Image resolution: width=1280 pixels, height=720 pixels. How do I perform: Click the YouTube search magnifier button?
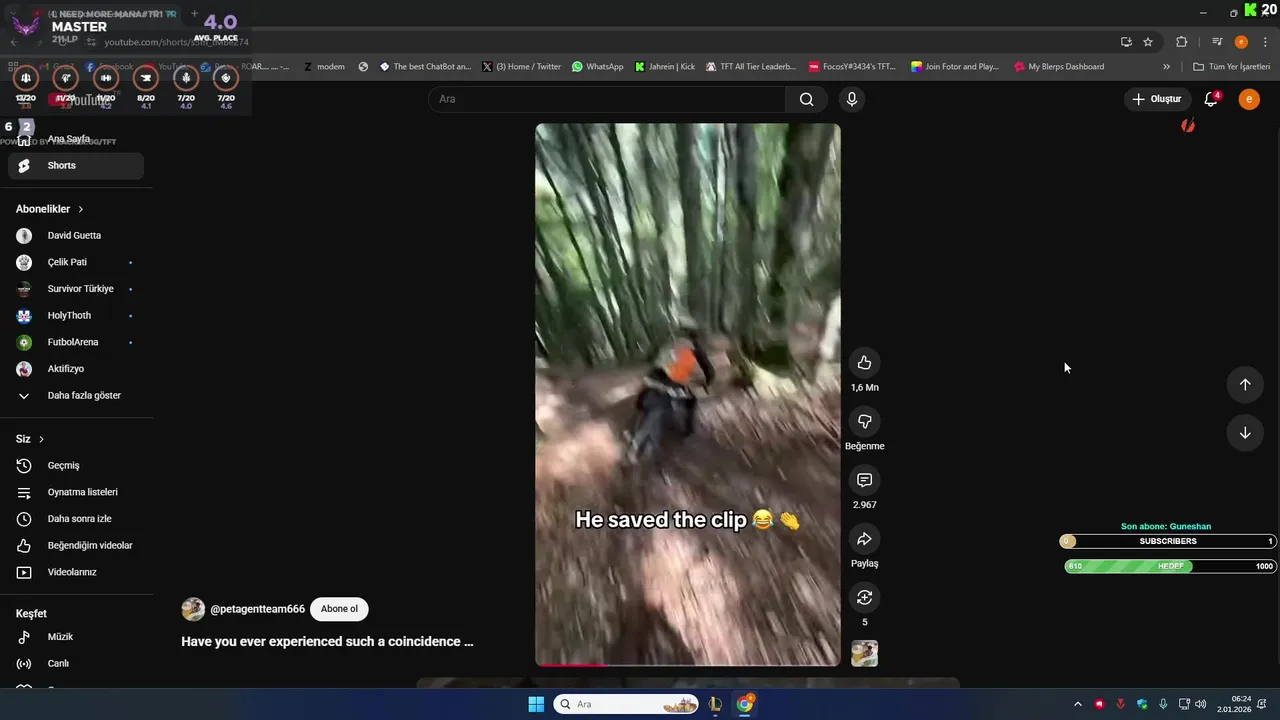pyautogui.click(x=806, y=99)
